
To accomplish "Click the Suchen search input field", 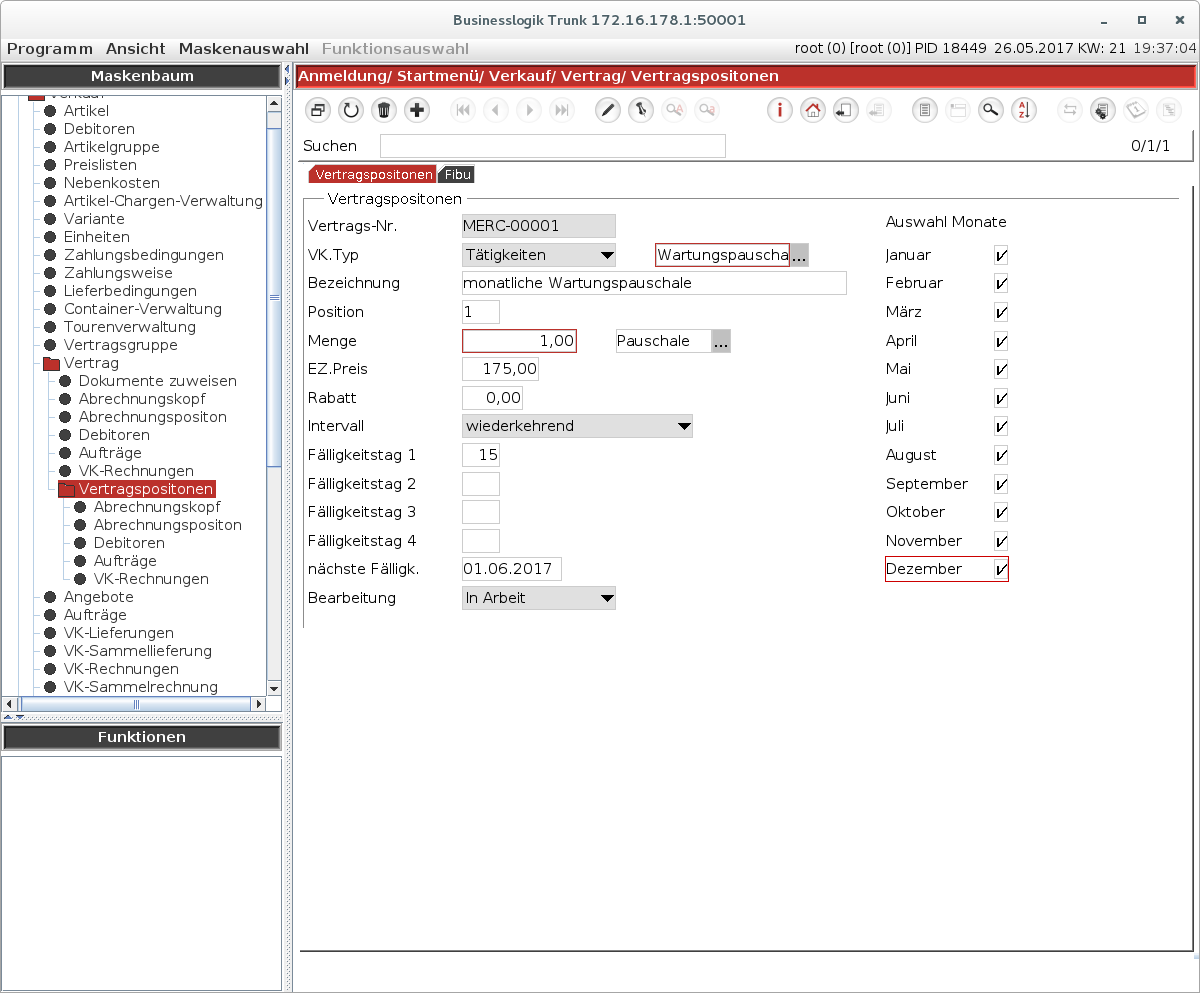I will tap(552, 146).
